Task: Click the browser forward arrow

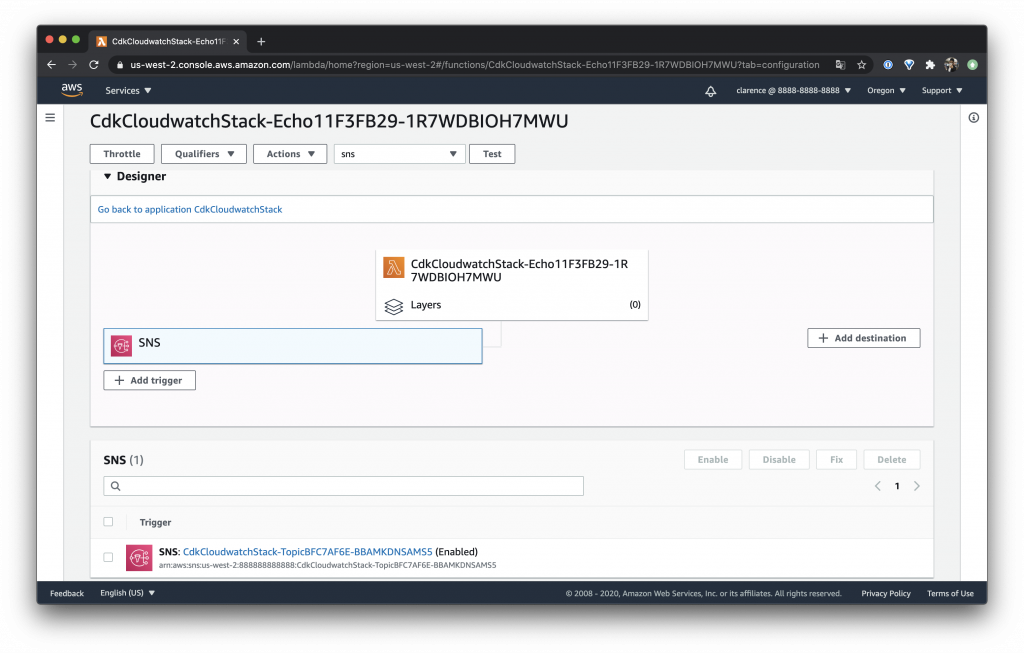Action: point(72,65)
